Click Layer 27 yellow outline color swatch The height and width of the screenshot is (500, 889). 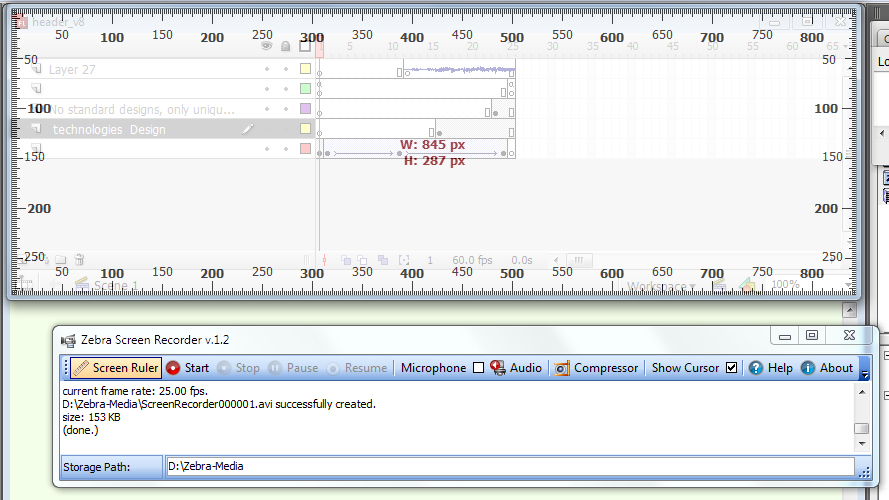pyautogui.click(x=305, y=69)
